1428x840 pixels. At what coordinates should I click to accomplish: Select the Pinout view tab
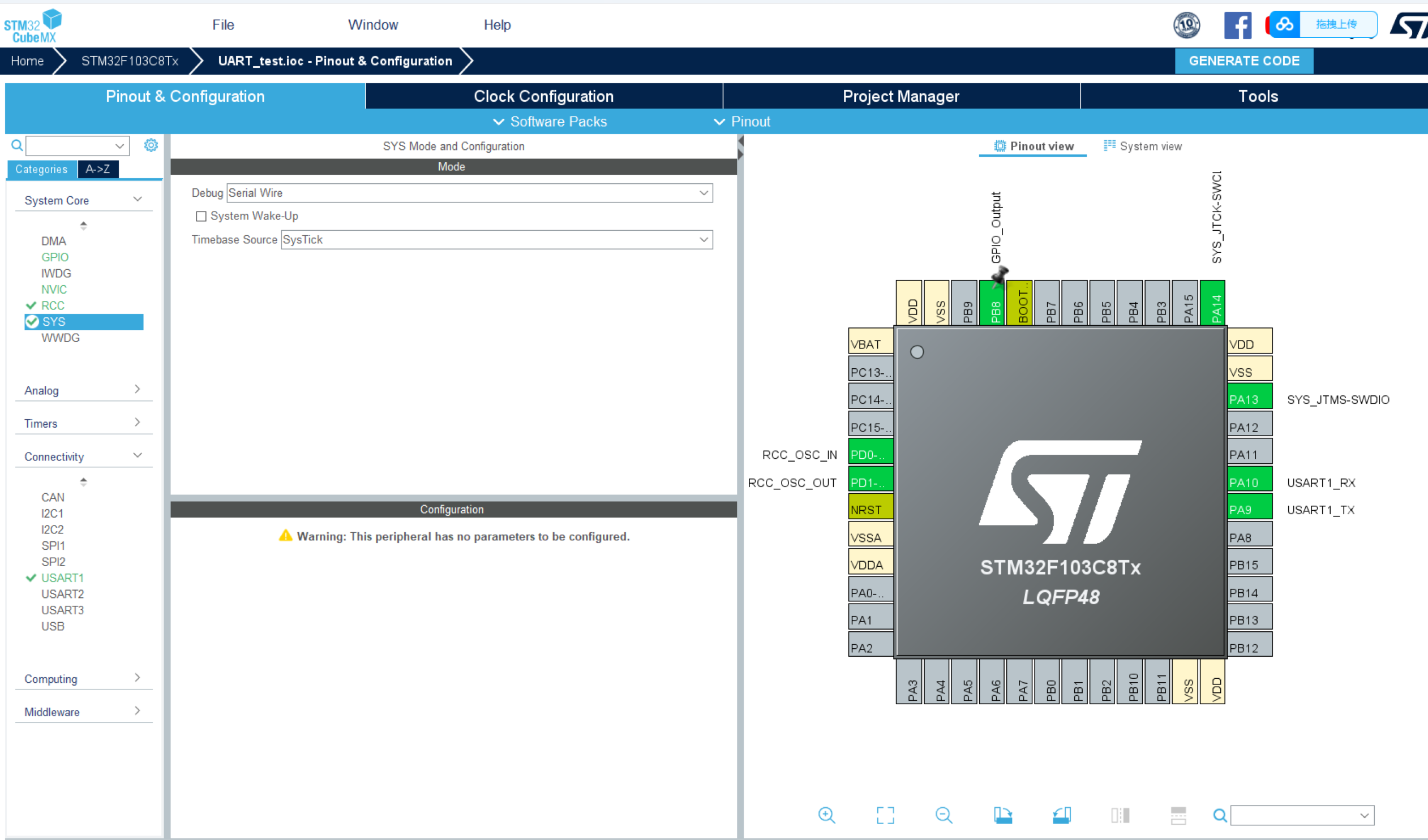[x=1034, y=146]
